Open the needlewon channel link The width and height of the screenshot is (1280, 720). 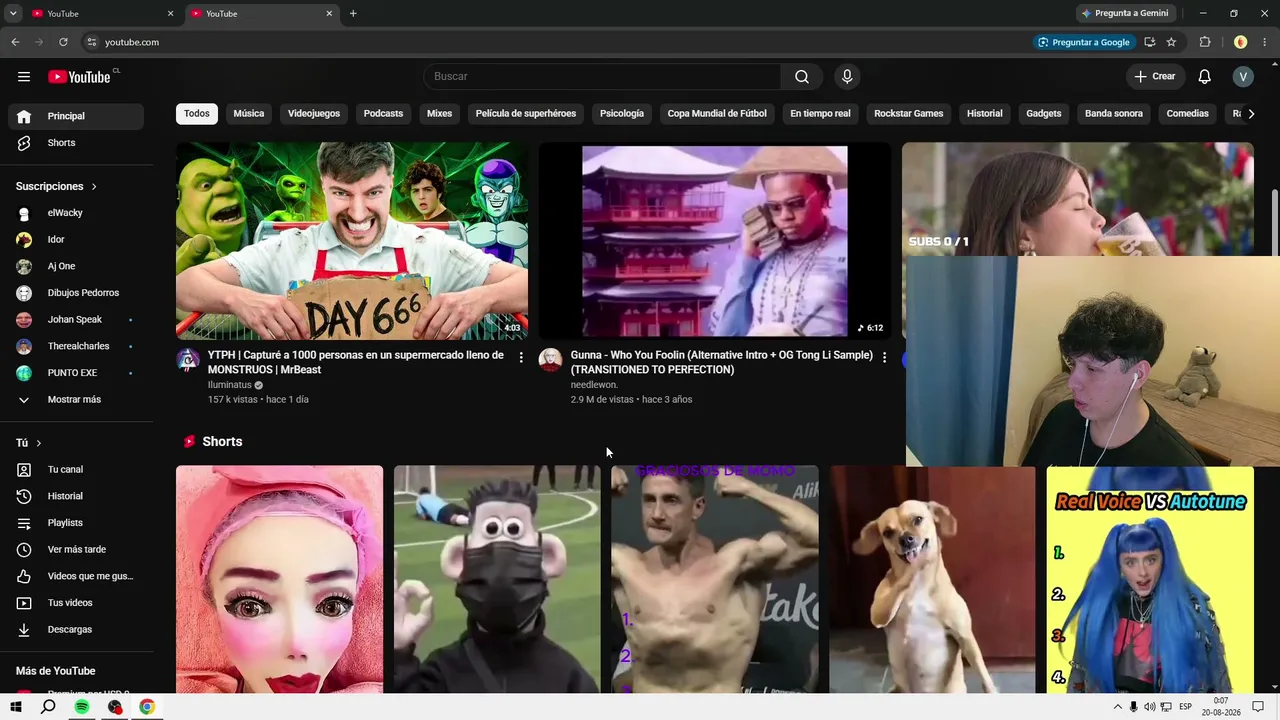pos(594,385)
